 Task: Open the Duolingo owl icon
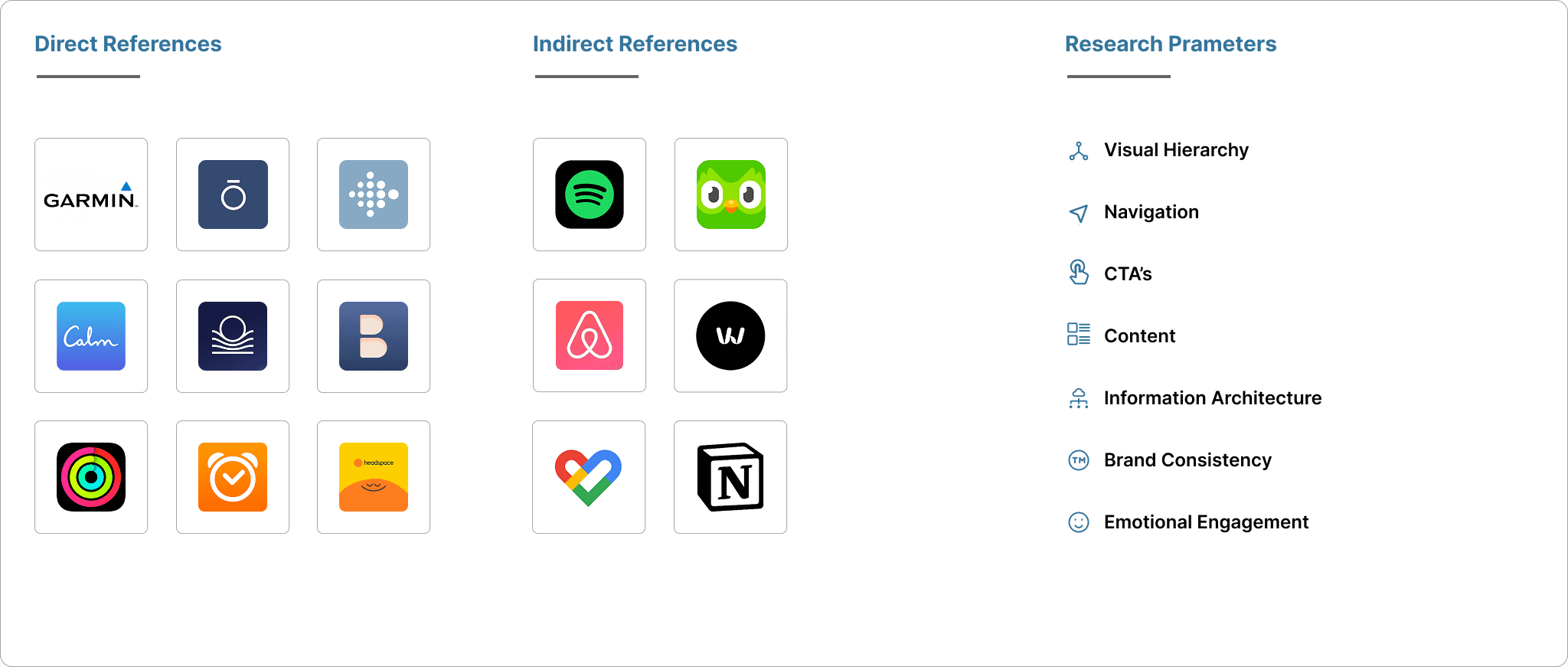(731, 195)
